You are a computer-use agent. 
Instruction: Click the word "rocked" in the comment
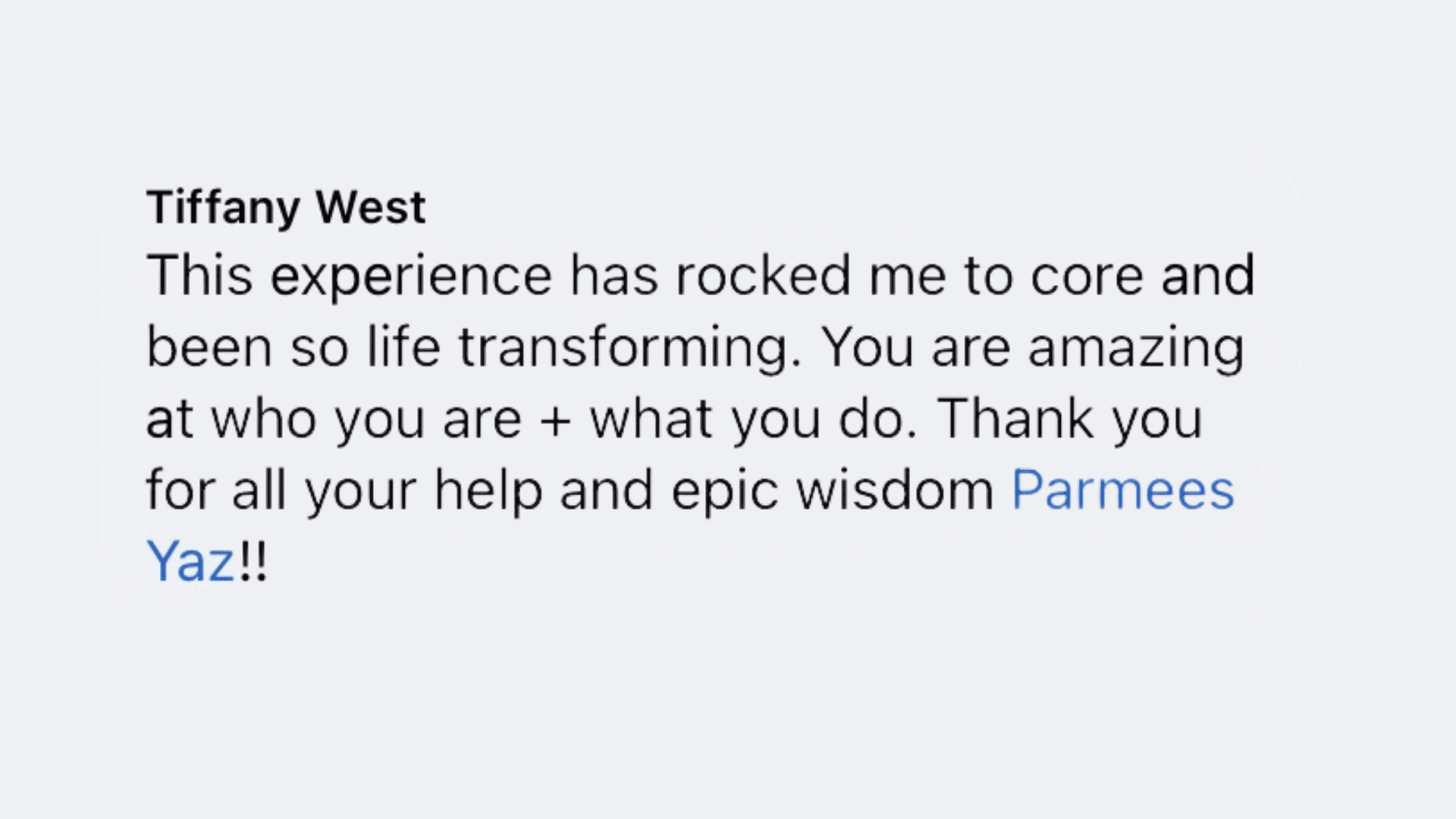click(763, 275)
